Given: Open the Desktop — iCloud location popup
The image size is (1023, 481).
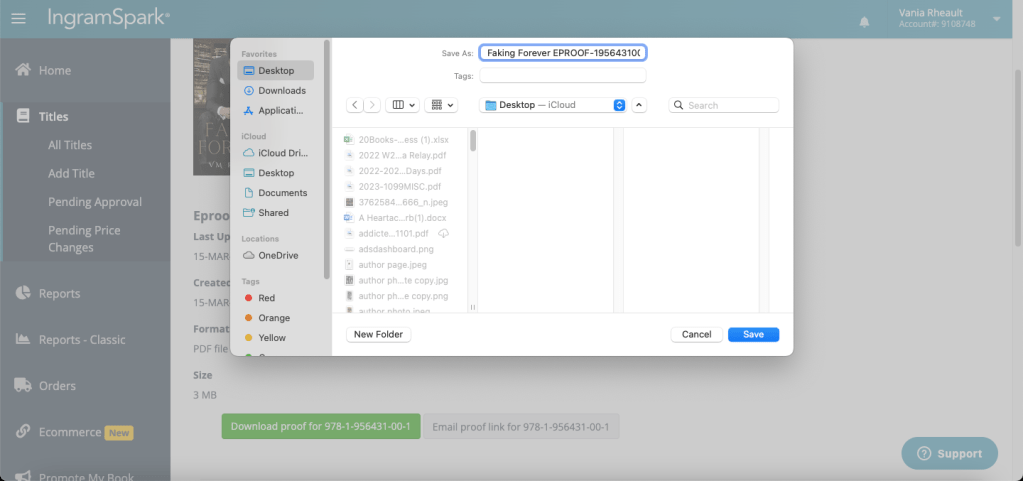Looking at the screenshot, I should click(x=553, y=105).
